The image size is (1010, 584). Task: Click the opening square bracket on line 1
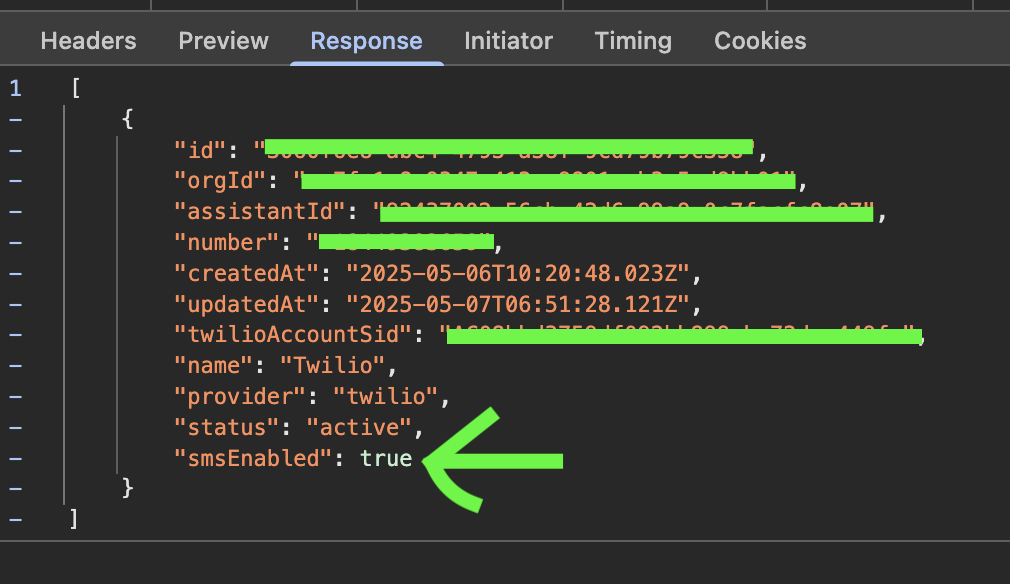[76, 88]
